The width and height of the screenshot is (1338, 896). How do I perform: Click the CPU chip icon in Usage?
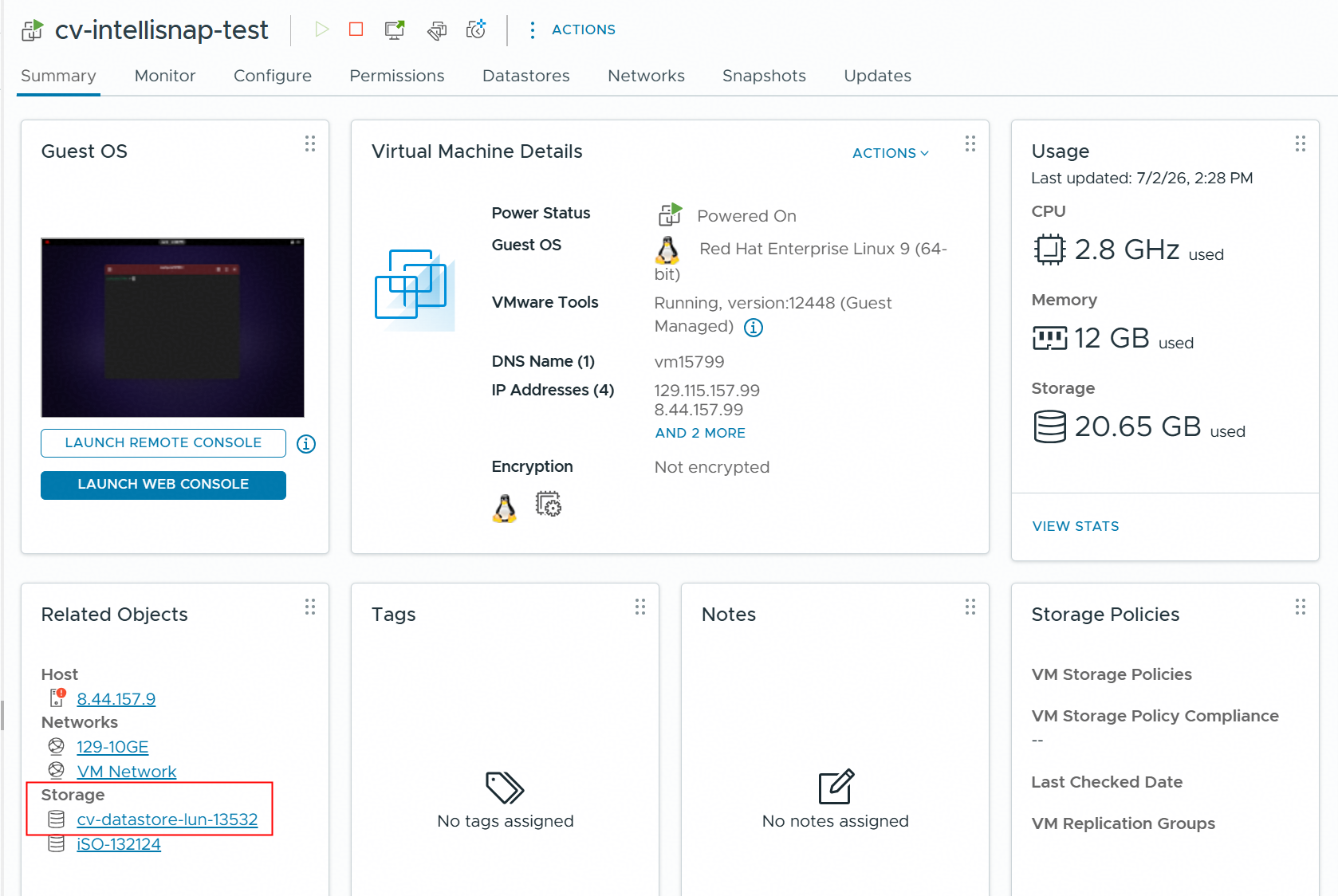click(1049, 250)
